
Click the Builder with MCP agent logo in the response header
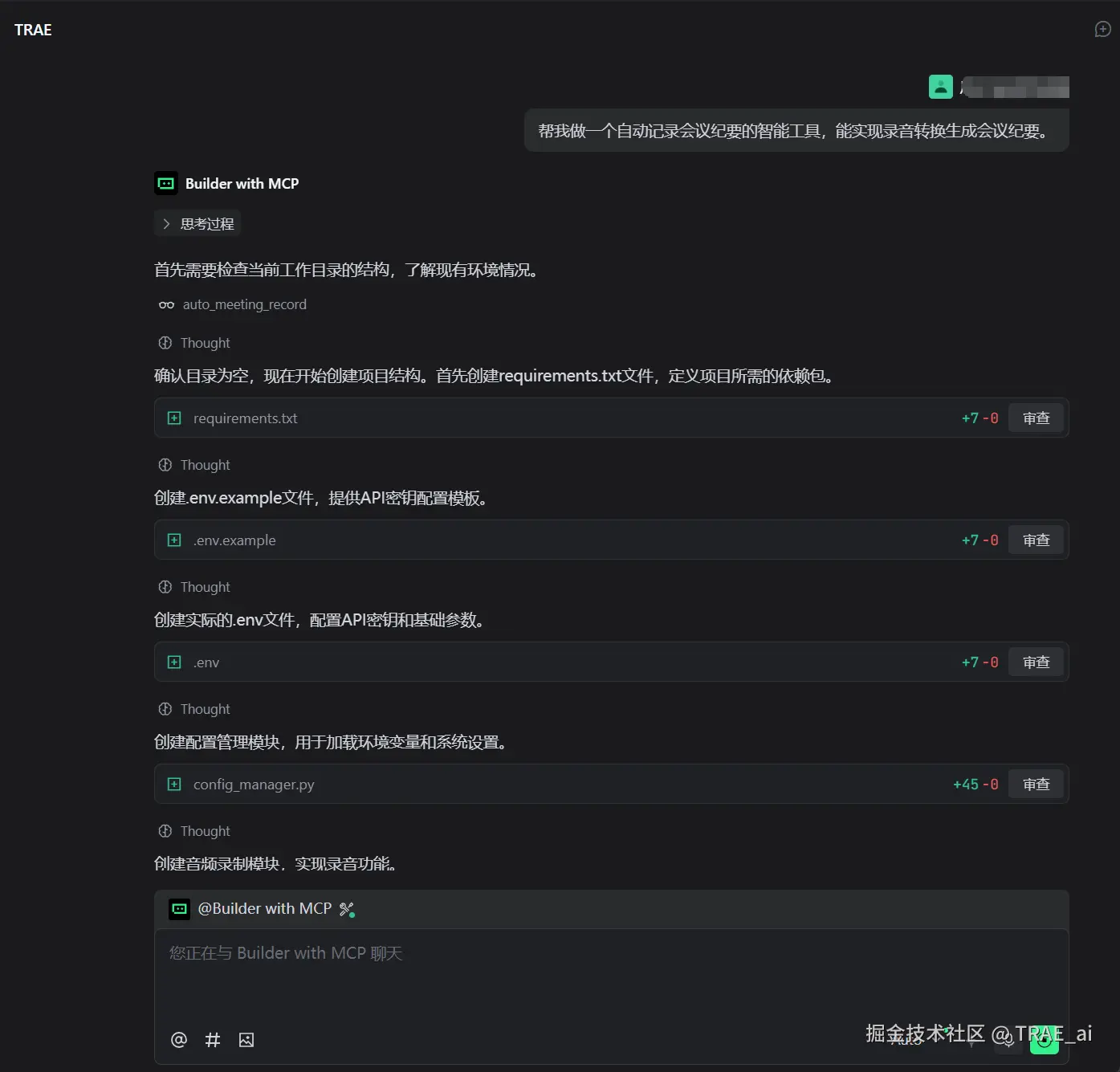click(x=166, y=183)
